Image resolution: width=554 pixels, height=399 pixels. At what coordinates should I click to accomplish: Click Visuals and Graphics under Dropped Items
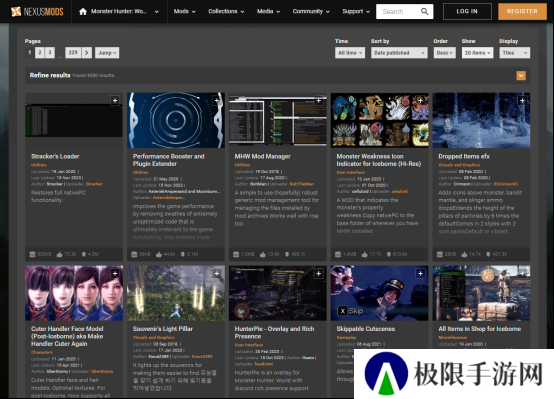pos(459,165)
